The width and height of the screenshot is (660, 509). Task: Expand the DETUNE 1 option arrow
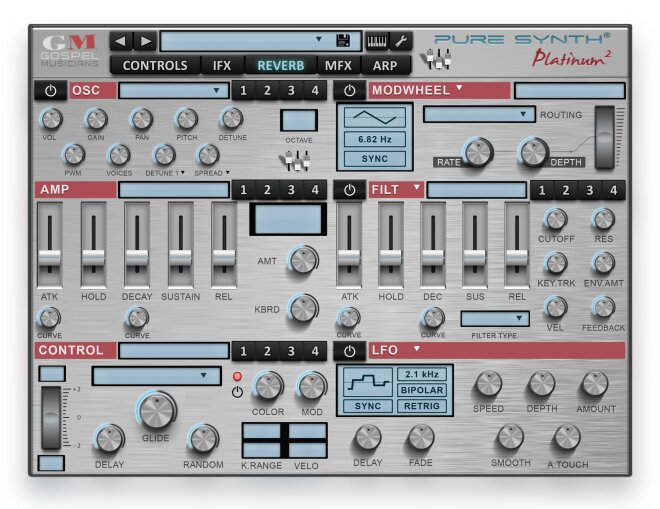pos(183,172)
